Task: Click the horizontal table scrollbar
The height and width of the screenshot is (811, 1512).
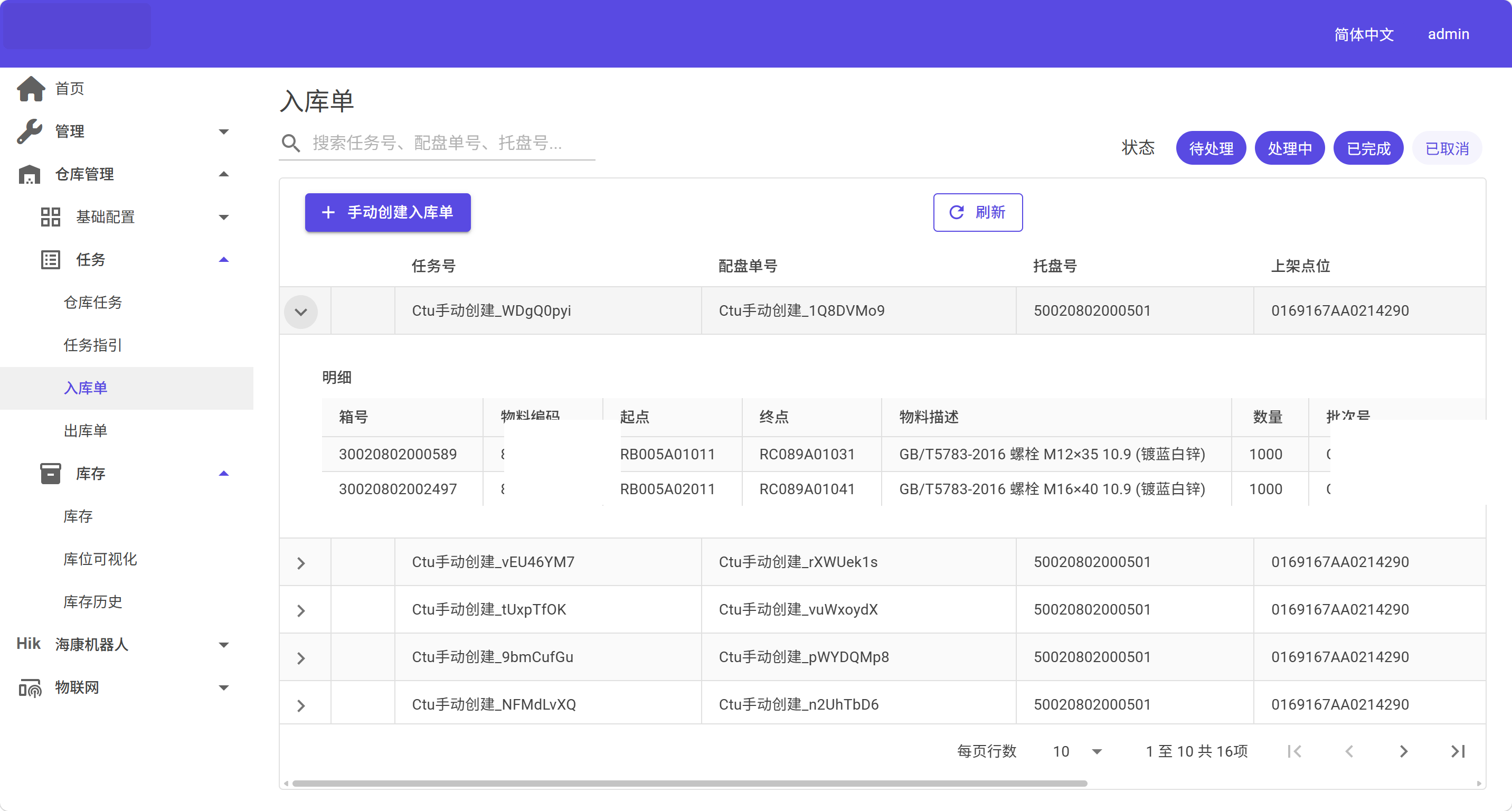Action: [689, 784]
